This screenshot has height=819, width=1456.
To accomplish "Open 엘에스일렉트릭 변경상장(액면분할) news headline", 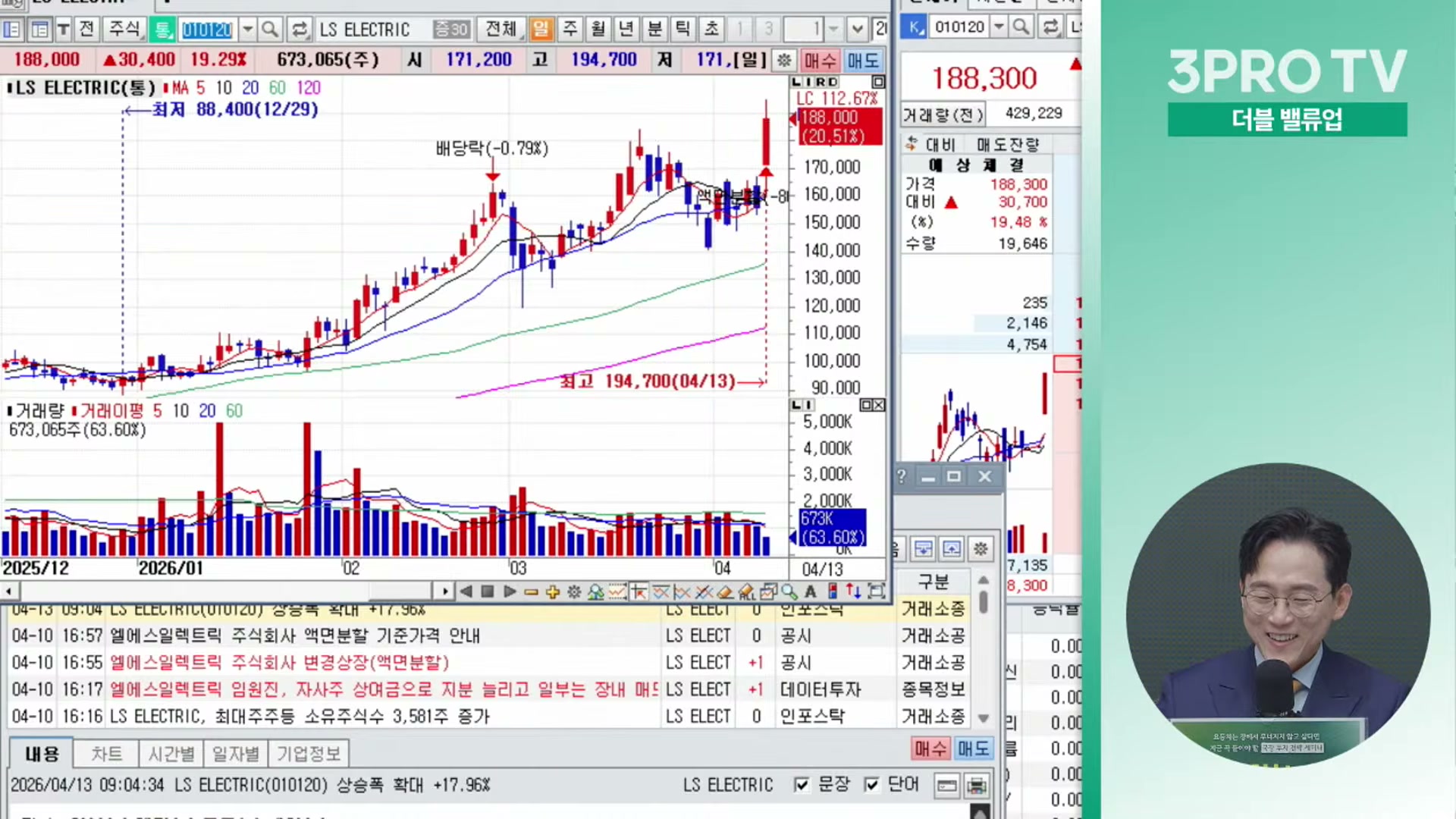I will pyautogui.click(x=279, y=663).
